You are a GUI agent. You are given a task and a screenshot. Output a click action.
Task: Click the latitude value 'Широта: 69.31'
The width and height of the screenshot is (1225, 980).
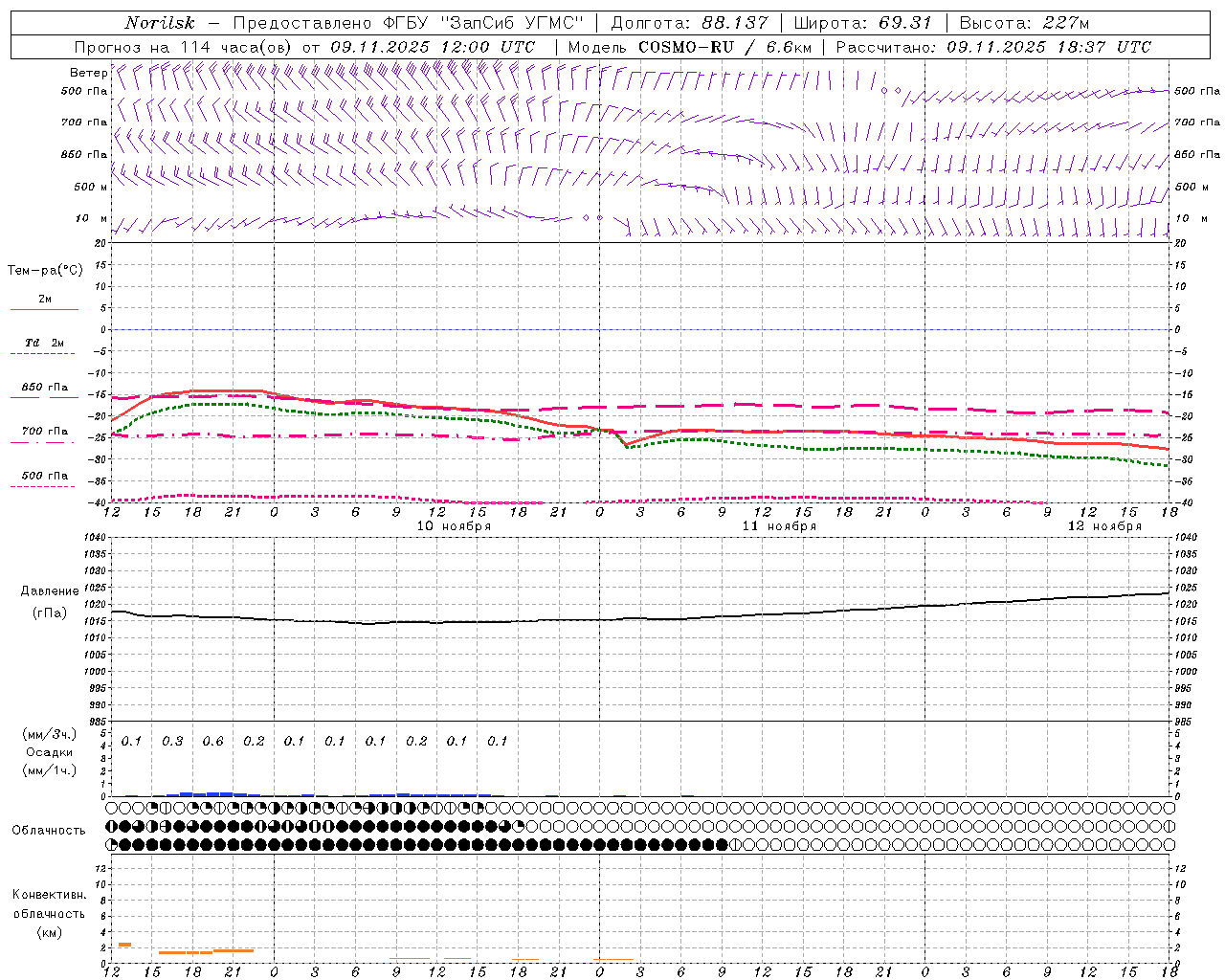coord(862,23)
